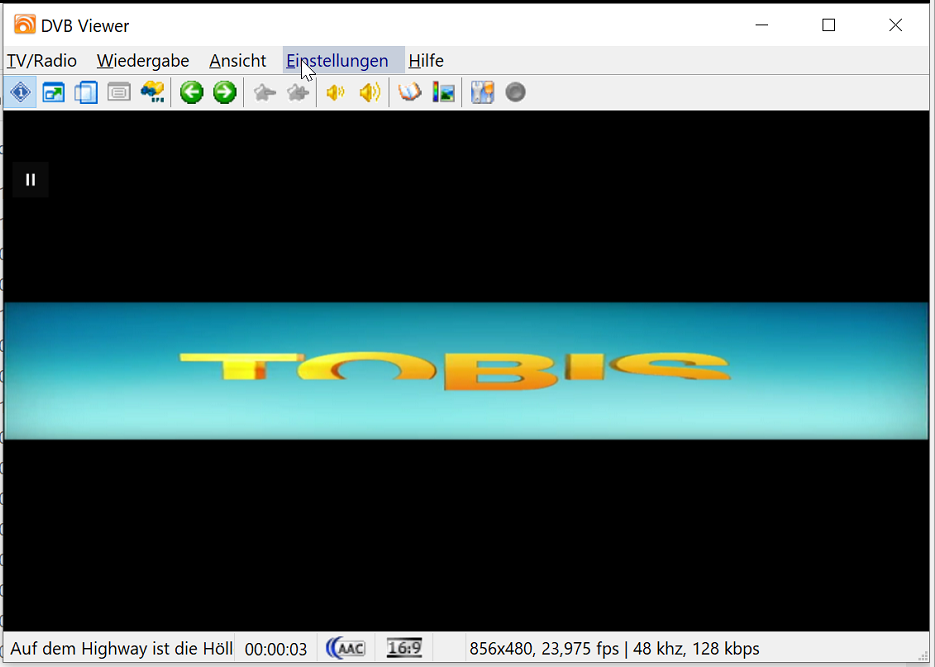Open the picture settings color icon
This screenshot has width=935, height=667.
443,93
